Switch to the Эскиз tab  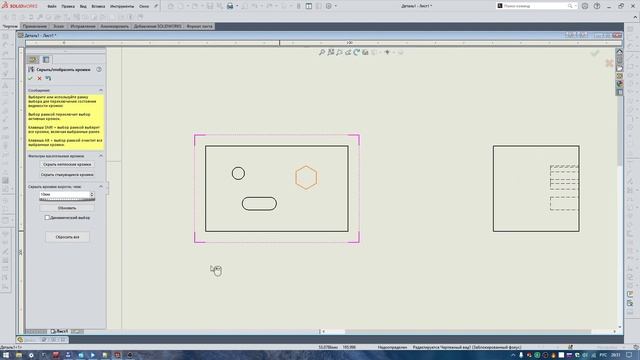[x=59, y=26]
